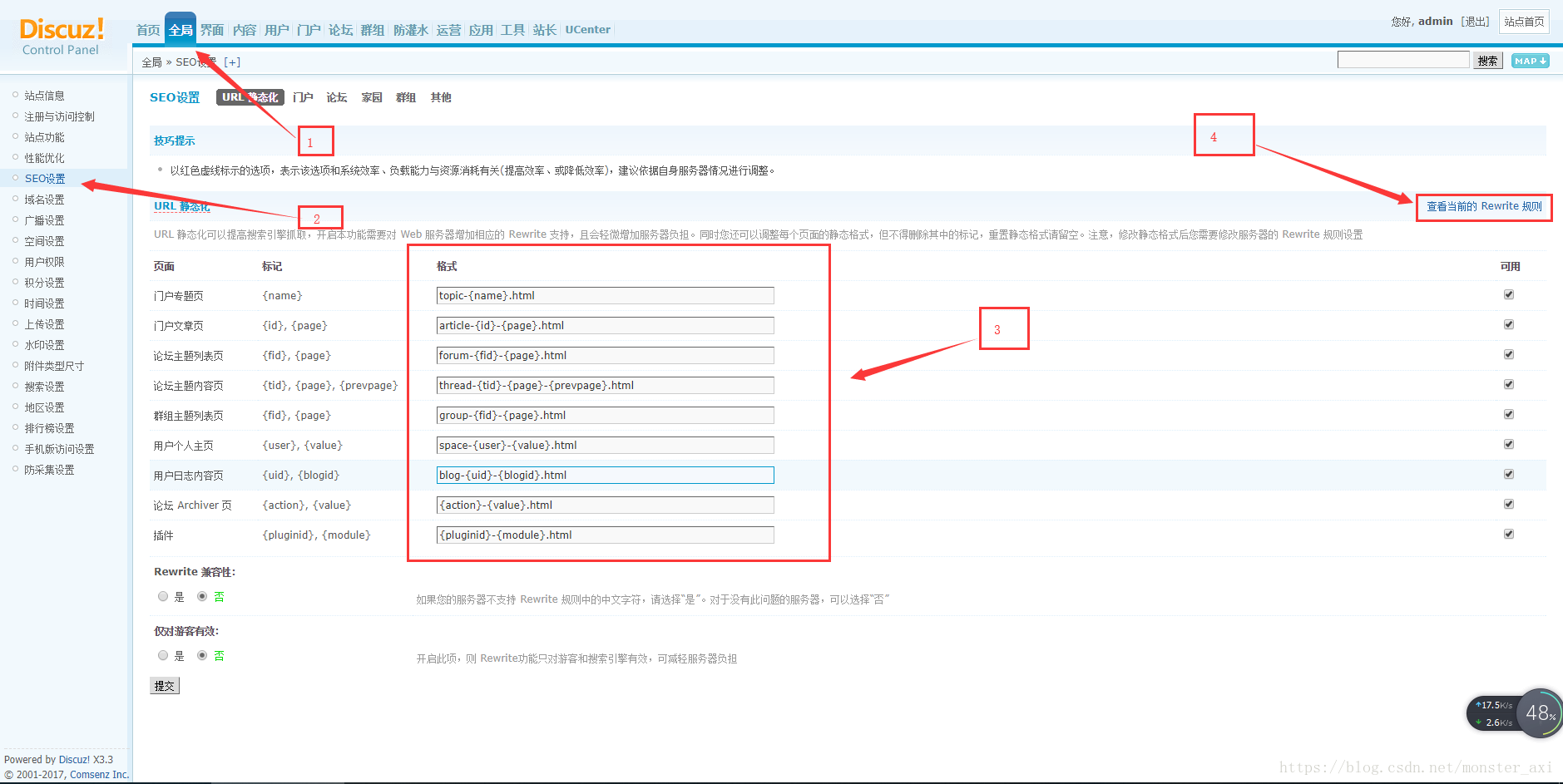
Task: Select 是 for 仅对游客有效
Action: click(163, 655)
